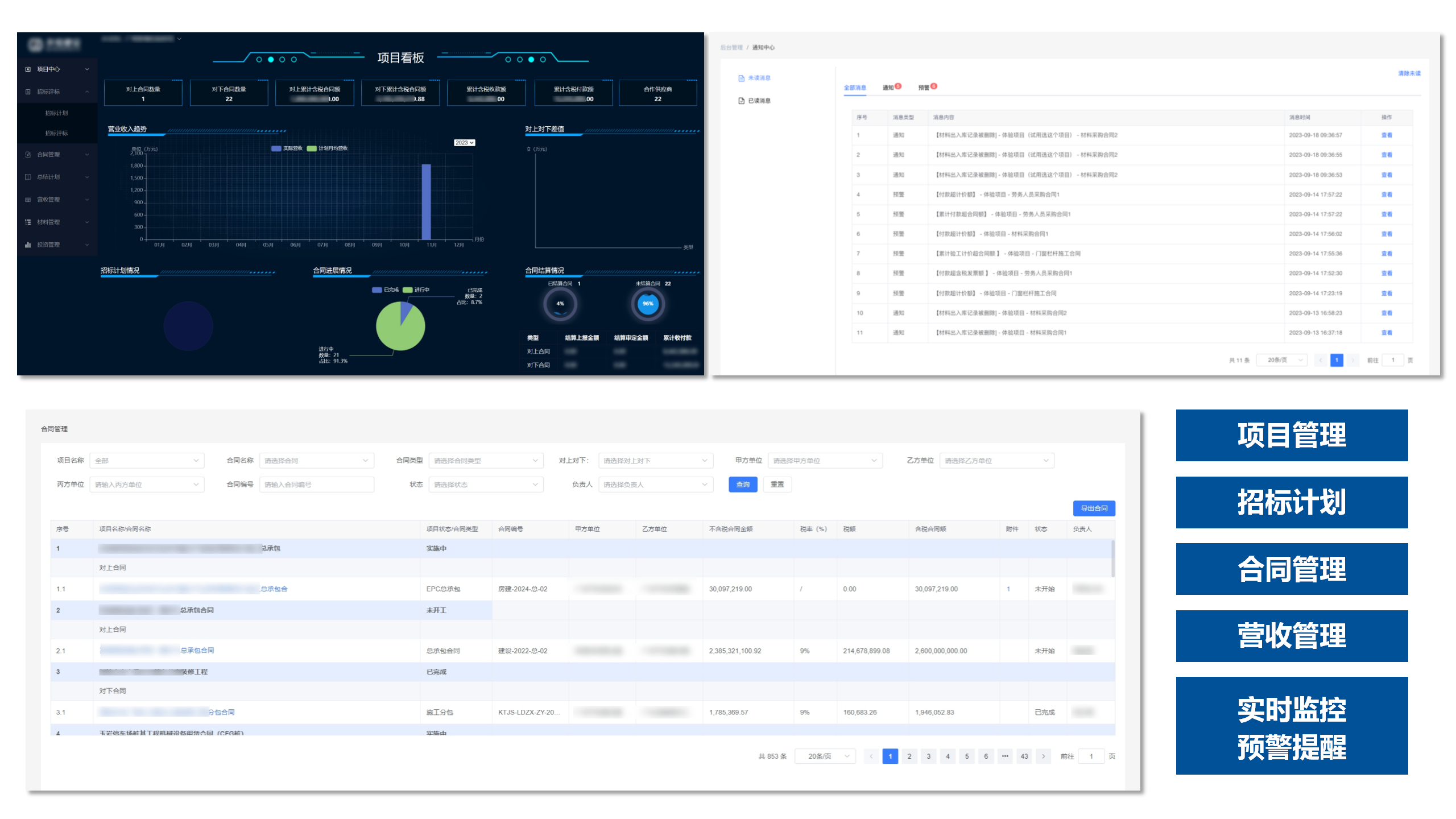1456x819 pixels.
Task: Click the 项目中心 sidebar icon
Action: pos(28,69)
